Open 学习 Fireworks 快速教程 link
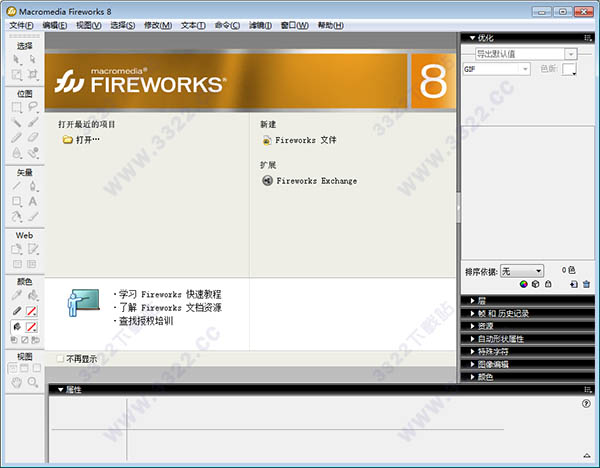Image resolution: width=600 pixels, height=468 pixels. (170, 294)
